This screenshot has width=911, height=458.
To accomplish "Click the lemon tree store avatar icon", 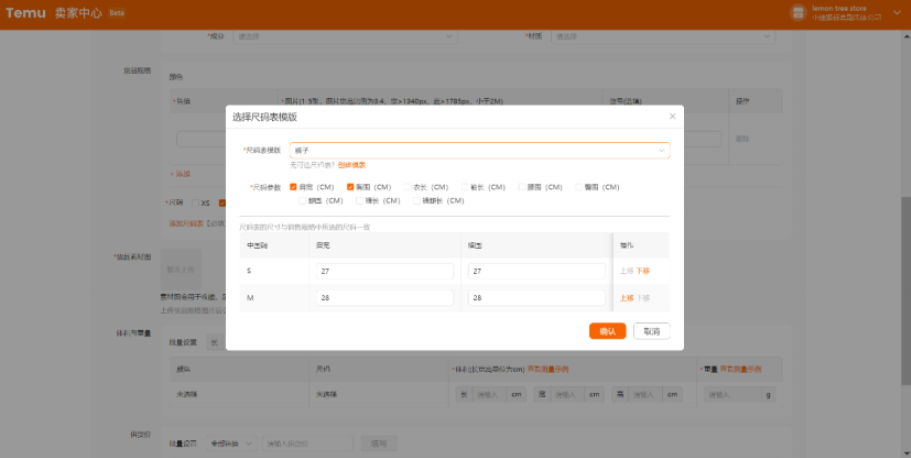I will [797, 12].
